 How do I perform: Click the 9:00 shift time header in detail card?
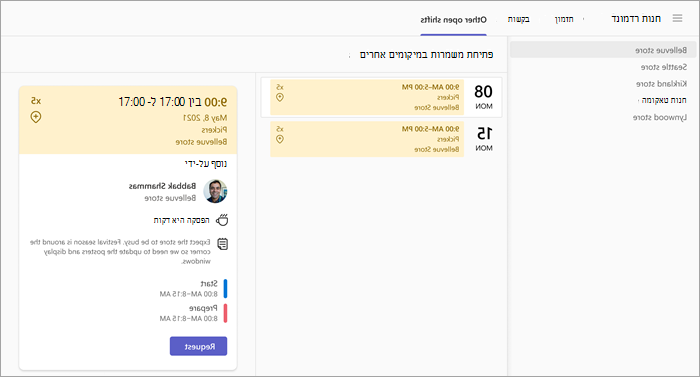[x=173, y=102]
